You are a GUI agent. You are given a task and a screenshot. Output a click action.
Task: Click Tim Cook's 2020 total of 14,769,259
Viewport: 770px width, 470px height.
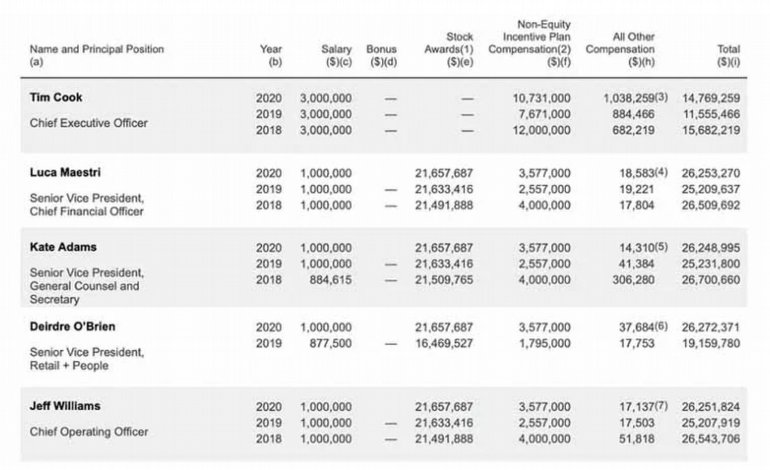(x=710, y=100)
